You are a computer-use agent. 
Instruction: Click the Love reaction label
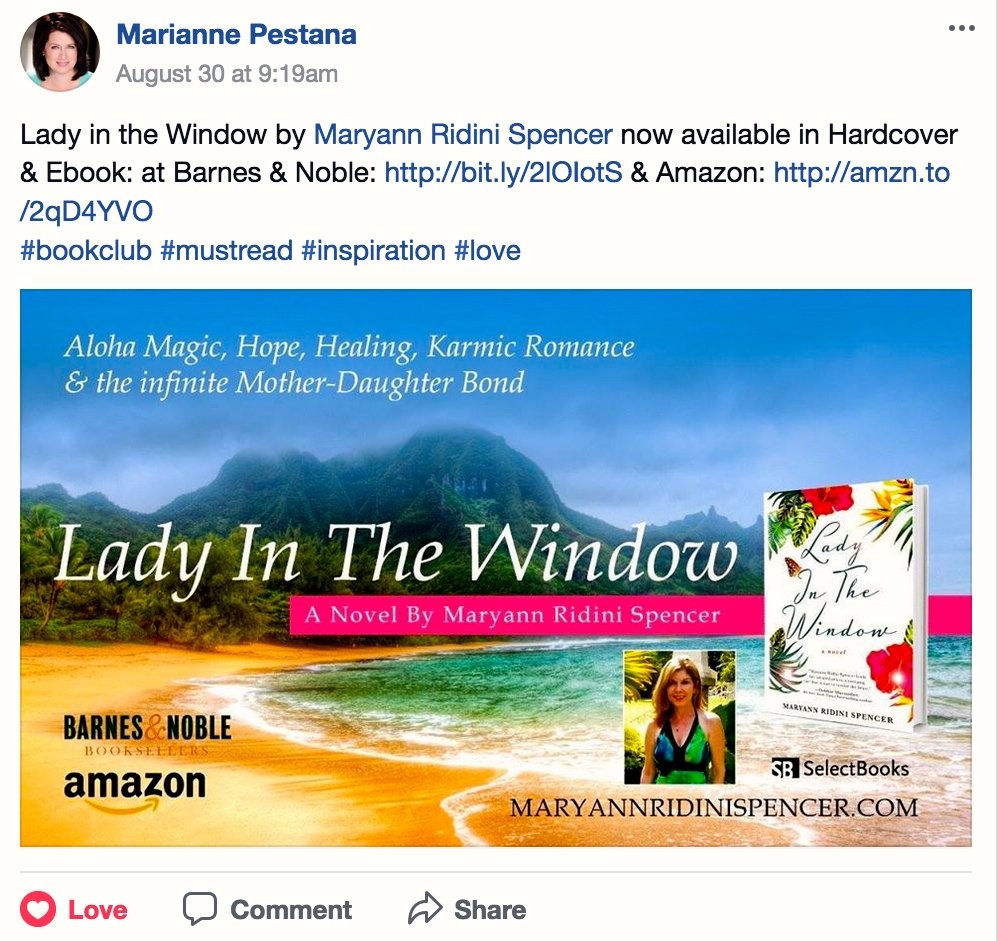[x=98, y=910]
